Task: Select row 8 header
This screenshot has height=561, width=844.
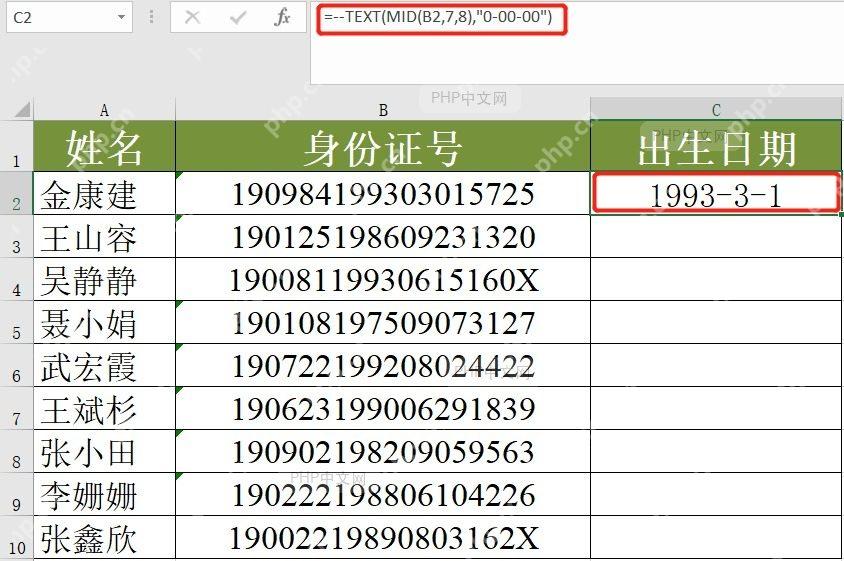Action: (x=17, y=451)
